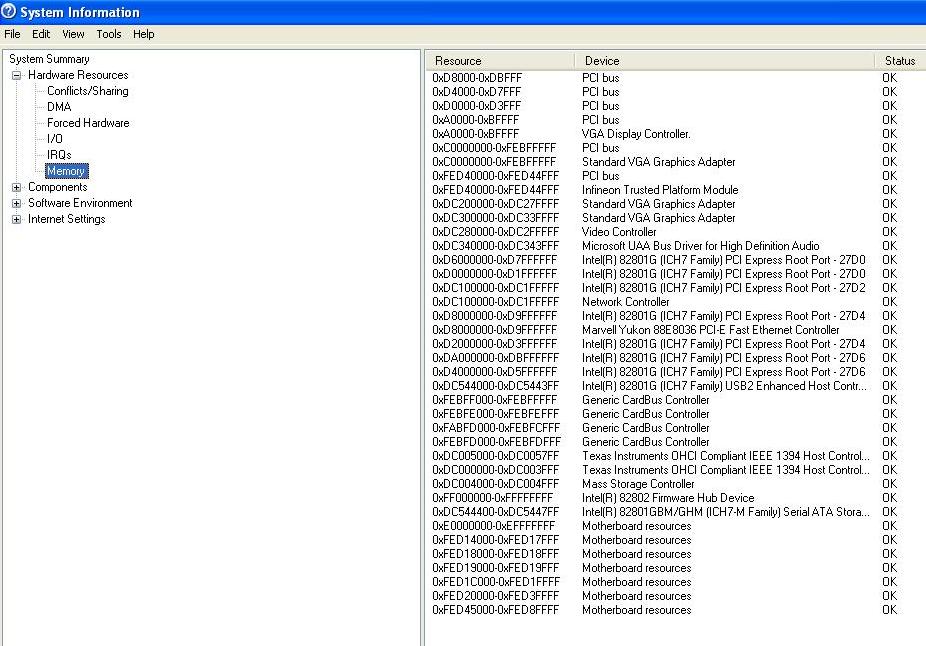This screenshot has width=926, height=646.
Task: Select resource 0xFED18000-0xFED18FFF
Action: [x=495, y=554]
